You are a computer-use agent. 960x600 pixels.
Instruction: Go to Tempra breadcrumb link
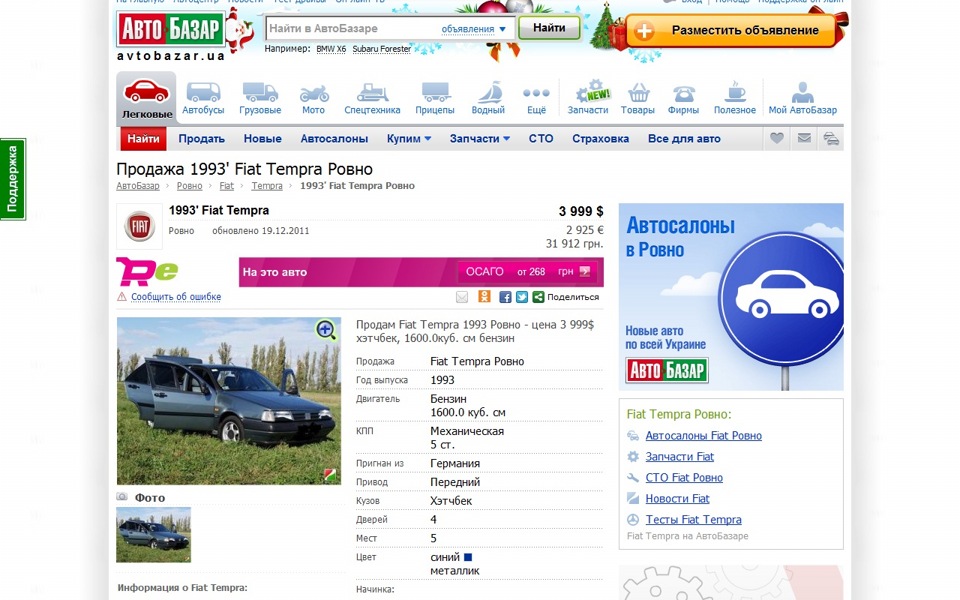(x=267, y=186)
